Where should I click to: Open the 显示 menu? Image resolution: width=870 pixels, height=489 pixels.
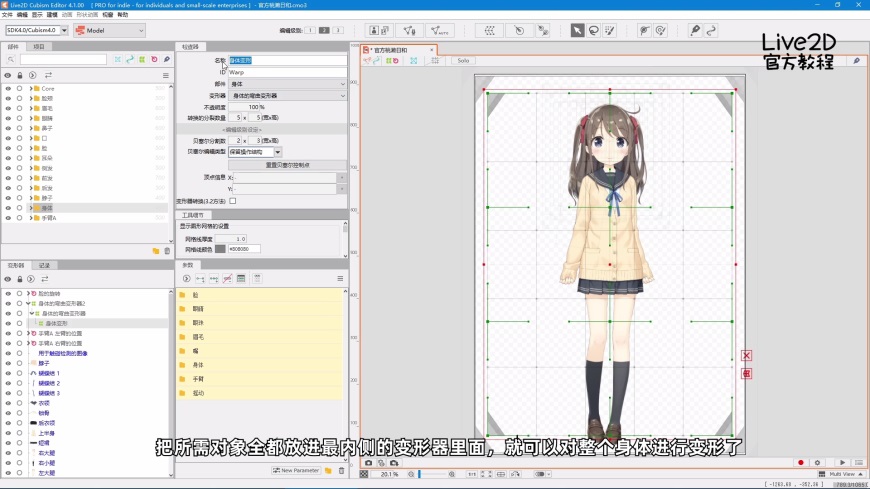pyautogui.click(x=37, y=15)
